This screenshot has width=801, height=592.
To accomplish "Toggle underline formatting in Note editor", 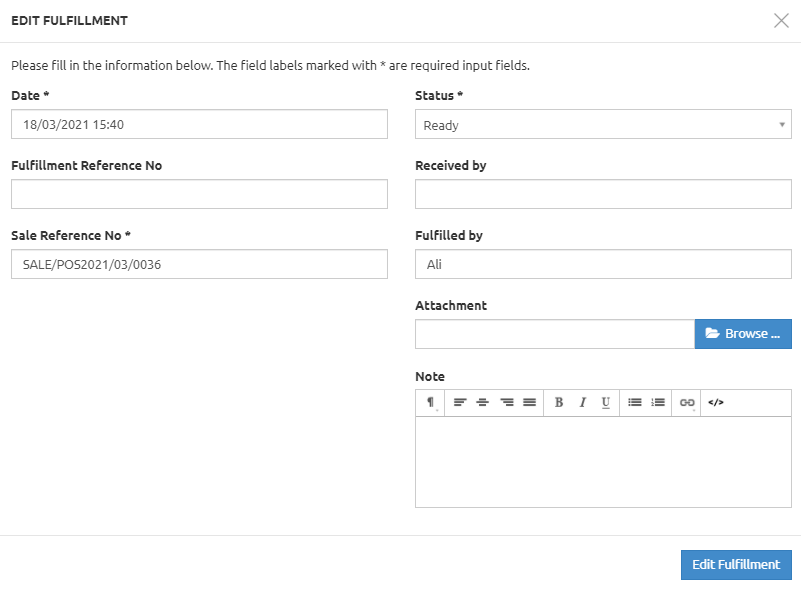I will (x=606, y=402).
